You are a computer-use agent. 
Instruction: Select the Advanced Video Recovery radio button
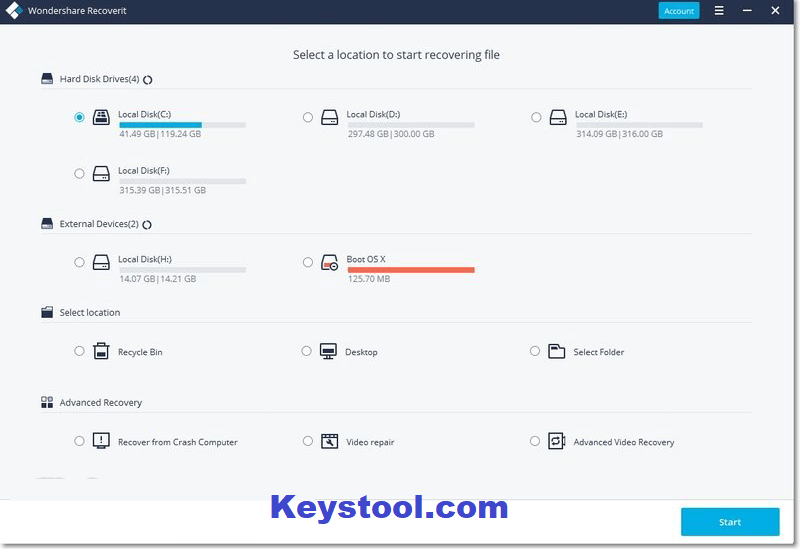click(535, 441)
